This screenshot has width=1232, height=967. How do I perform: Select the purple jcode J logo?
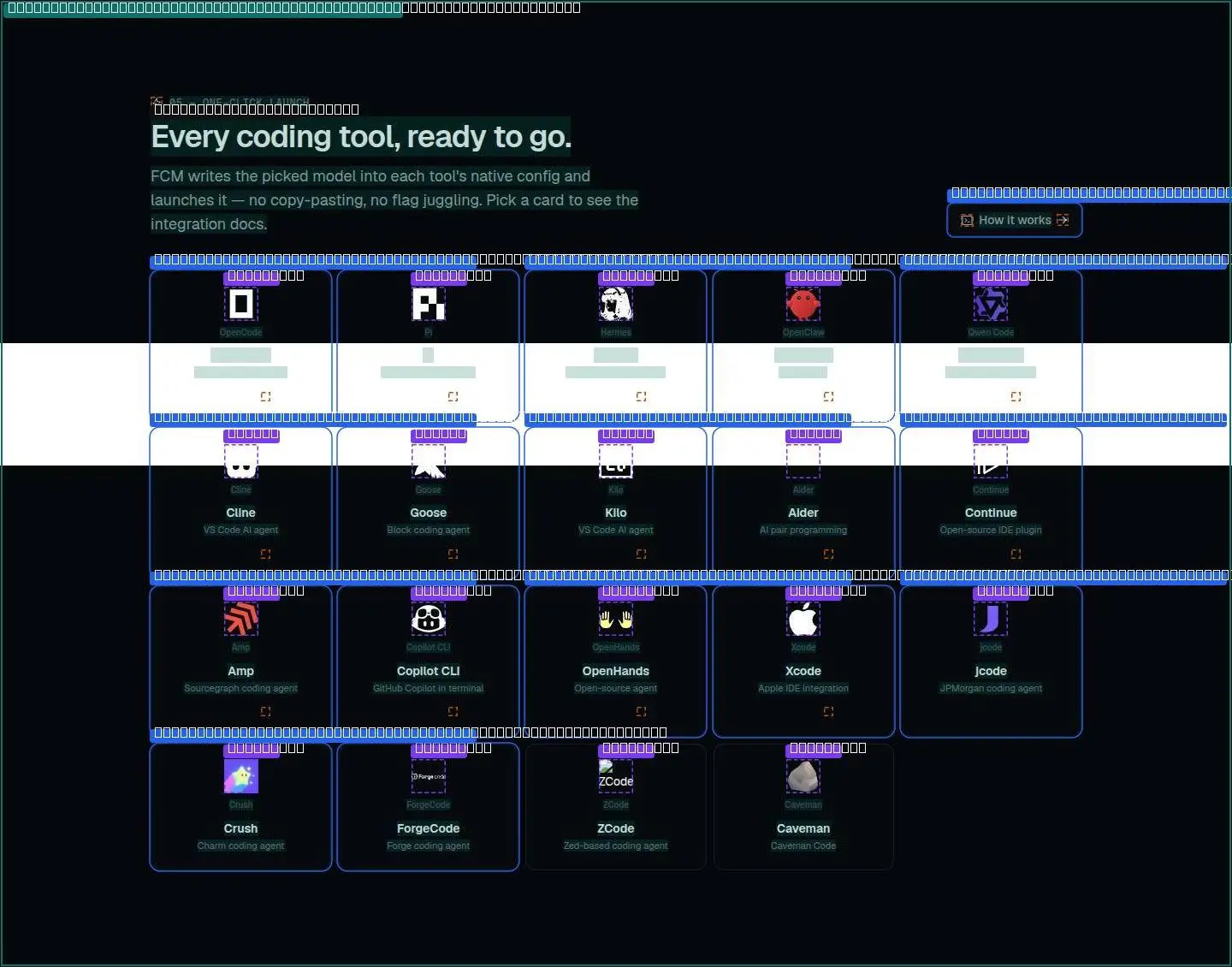[991, 619]
